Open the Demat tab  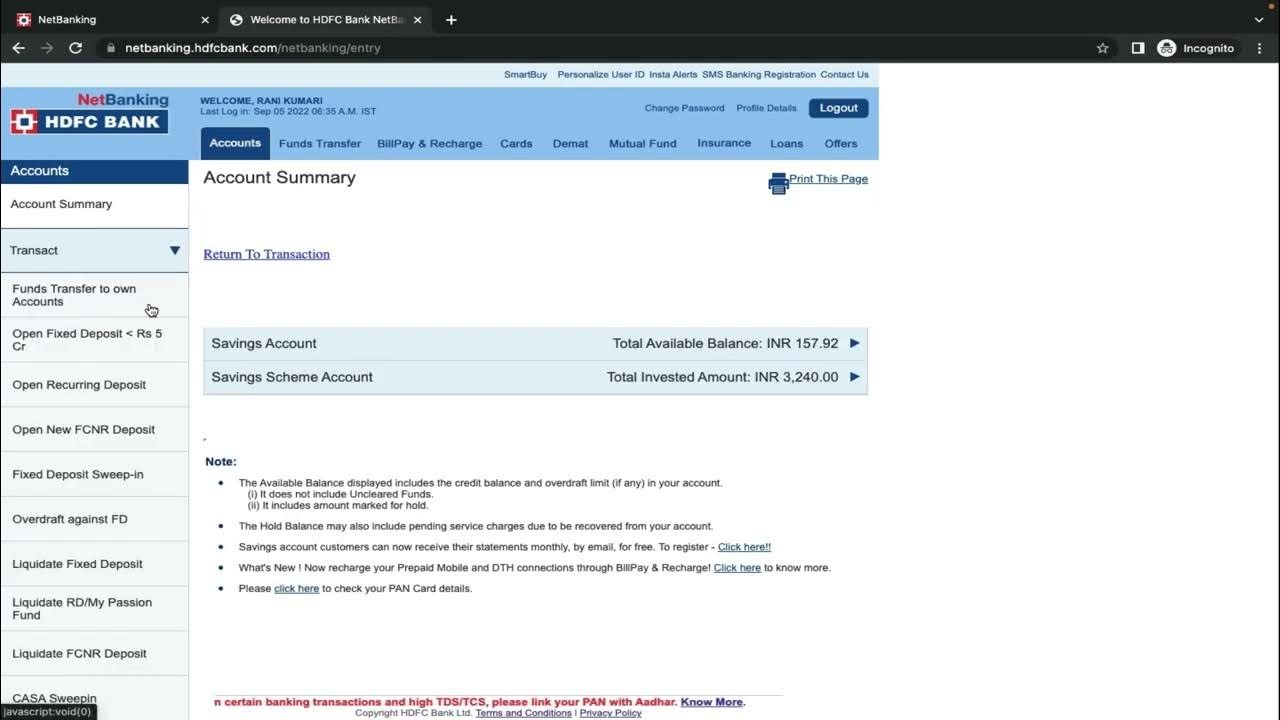click(x=570, y=144)
